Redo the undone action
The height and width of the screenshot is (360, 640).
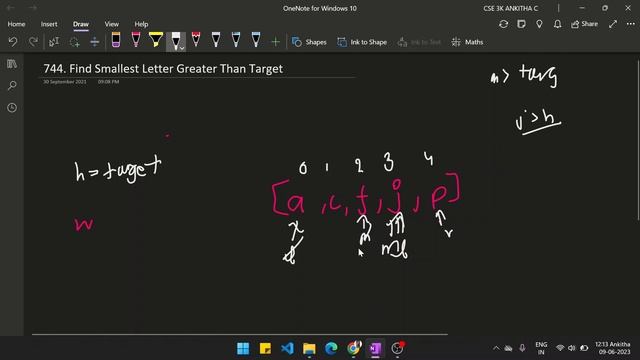(x=33, y=42)
